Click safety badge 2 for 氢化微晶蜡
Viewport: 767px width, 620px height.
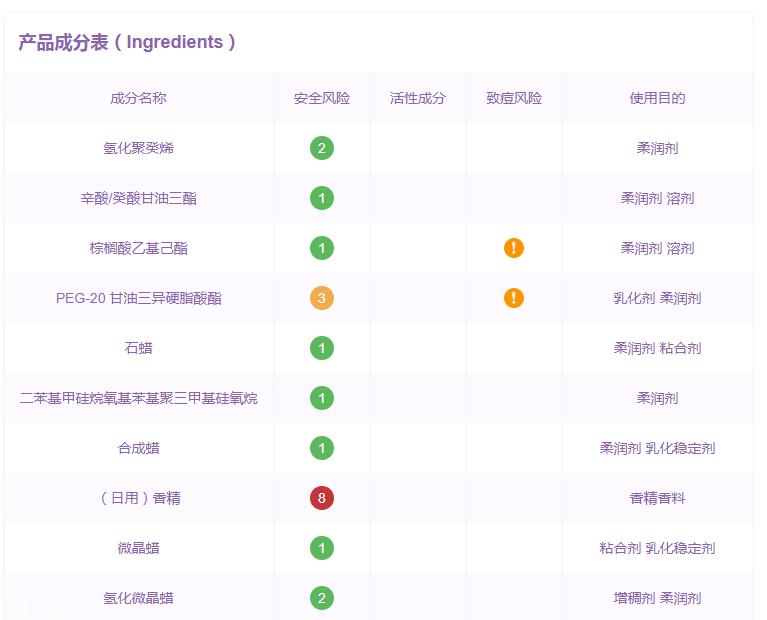point(322,597)
